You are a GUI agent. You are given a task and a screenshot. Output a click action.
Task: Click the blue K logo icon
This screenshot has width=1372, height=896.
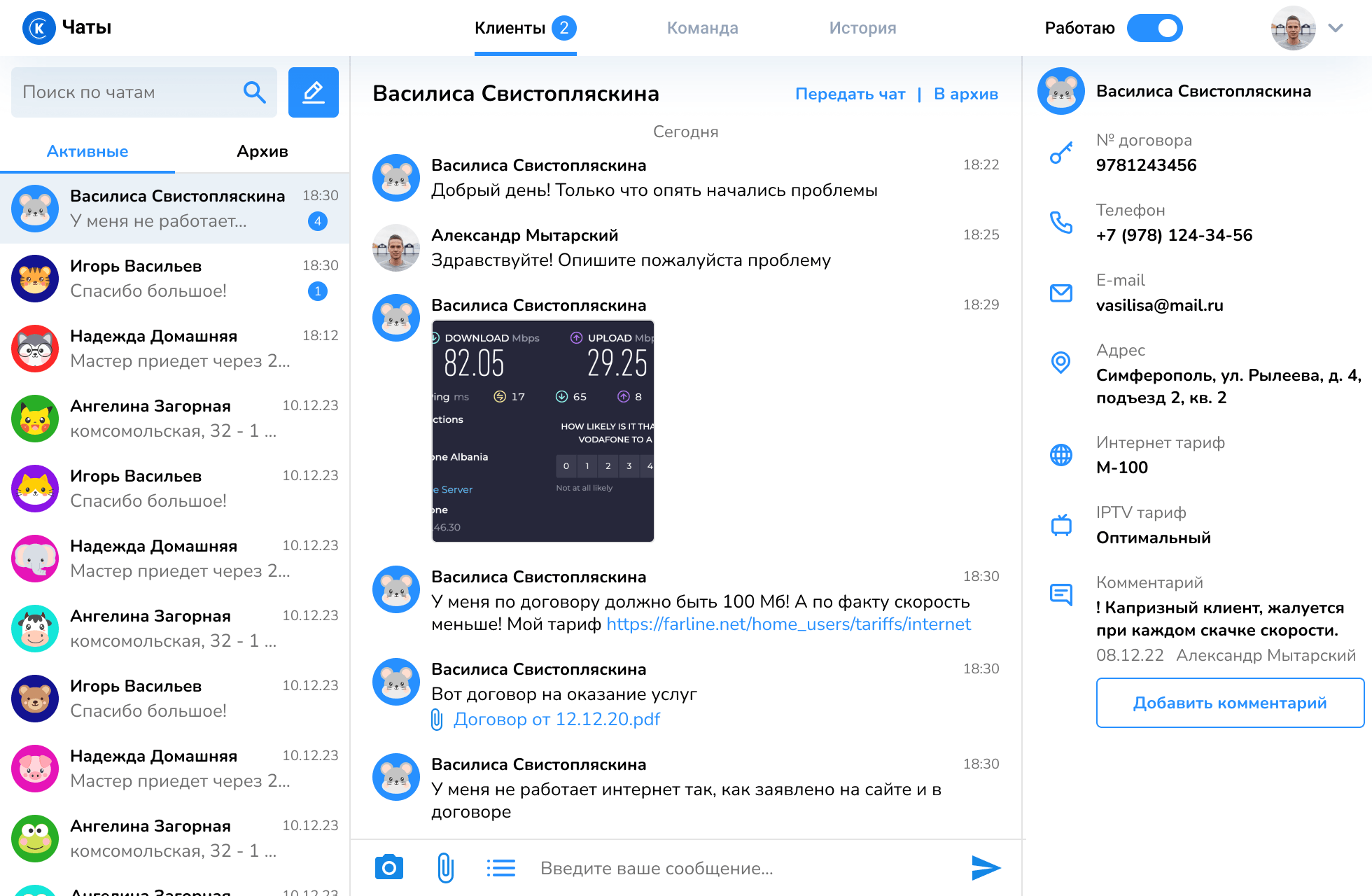point(39,28)
